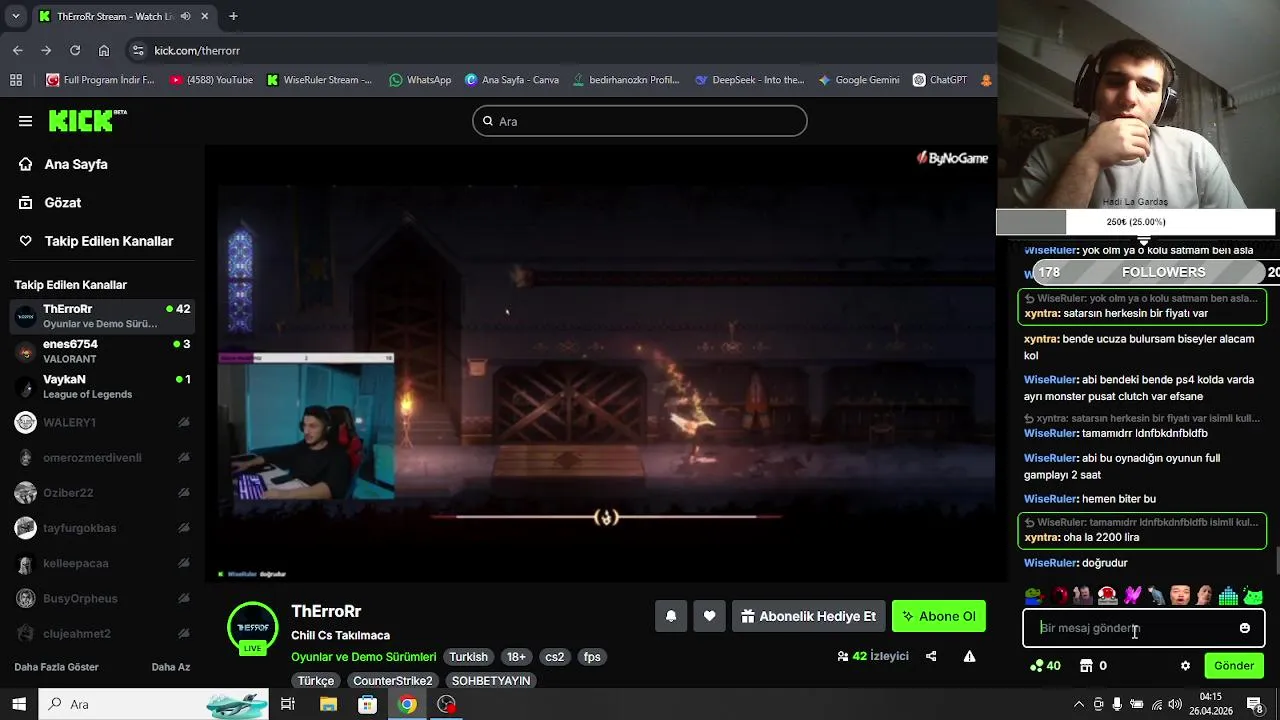Image resolution: width=1280 pixels, height=720 pixels.
Task: Show hidden system tray icons
Action: tap(1078, 704)
